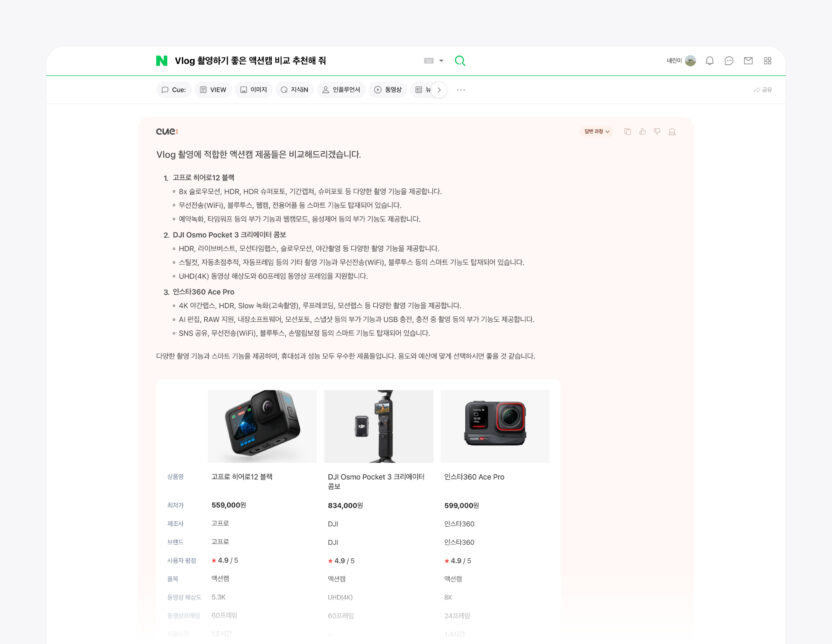Click the 공유 share button
The image size is (832, 644).
click(x=762, y=90)
